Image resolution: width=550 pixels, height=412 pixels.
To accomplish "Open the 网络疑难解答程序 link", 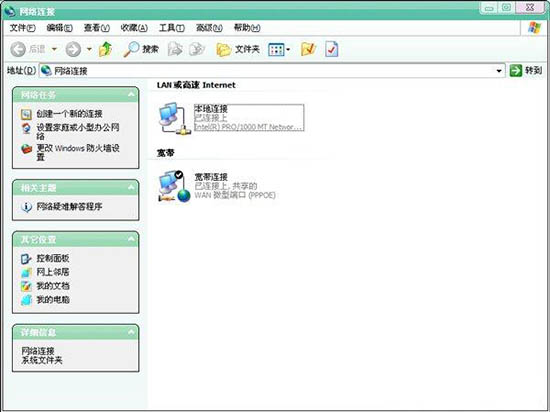I will pyautogui.click(x=69, y=206).
